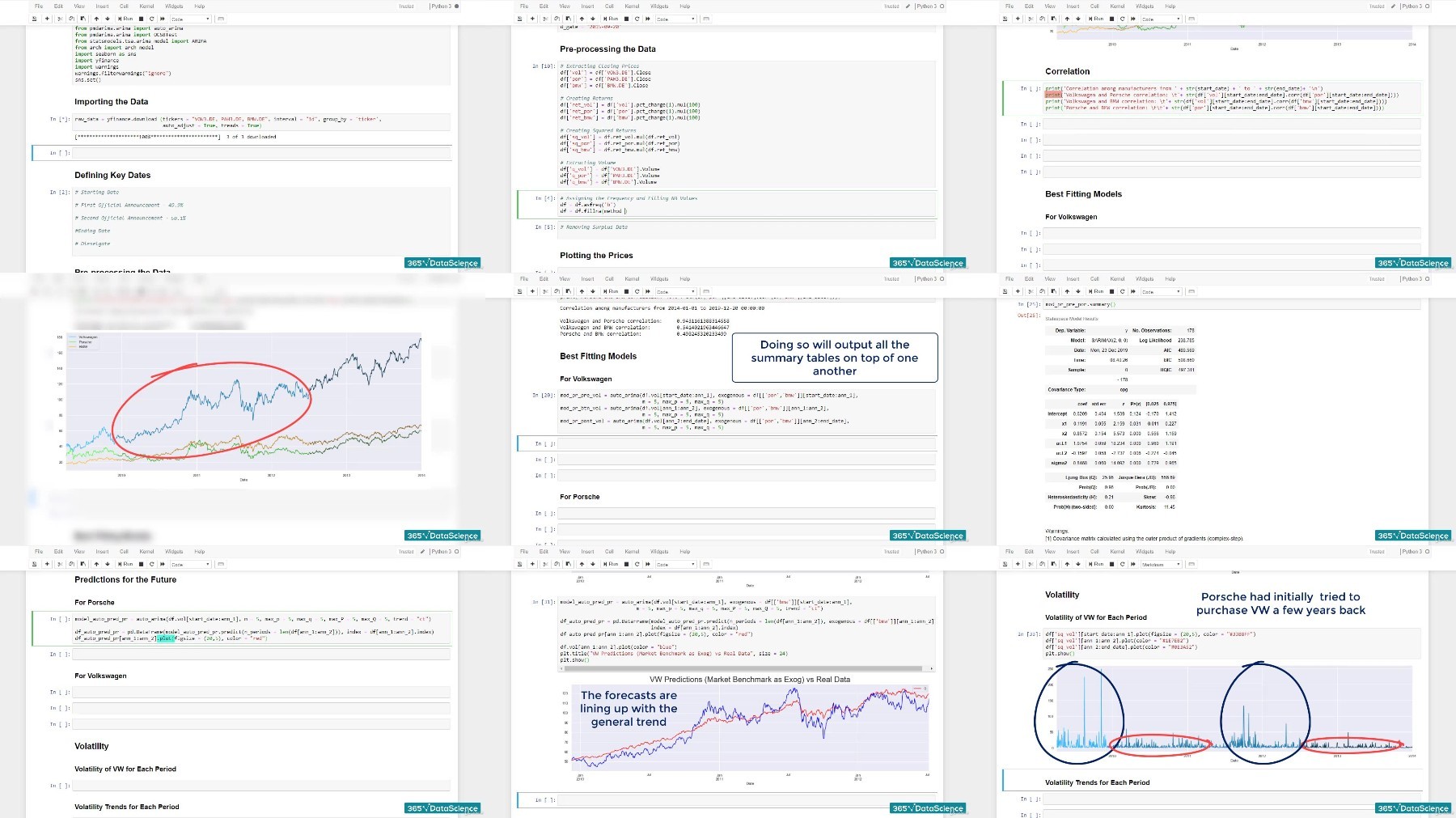Click the cut icon in the Best Fitting Models notebook

pos(544,291)
